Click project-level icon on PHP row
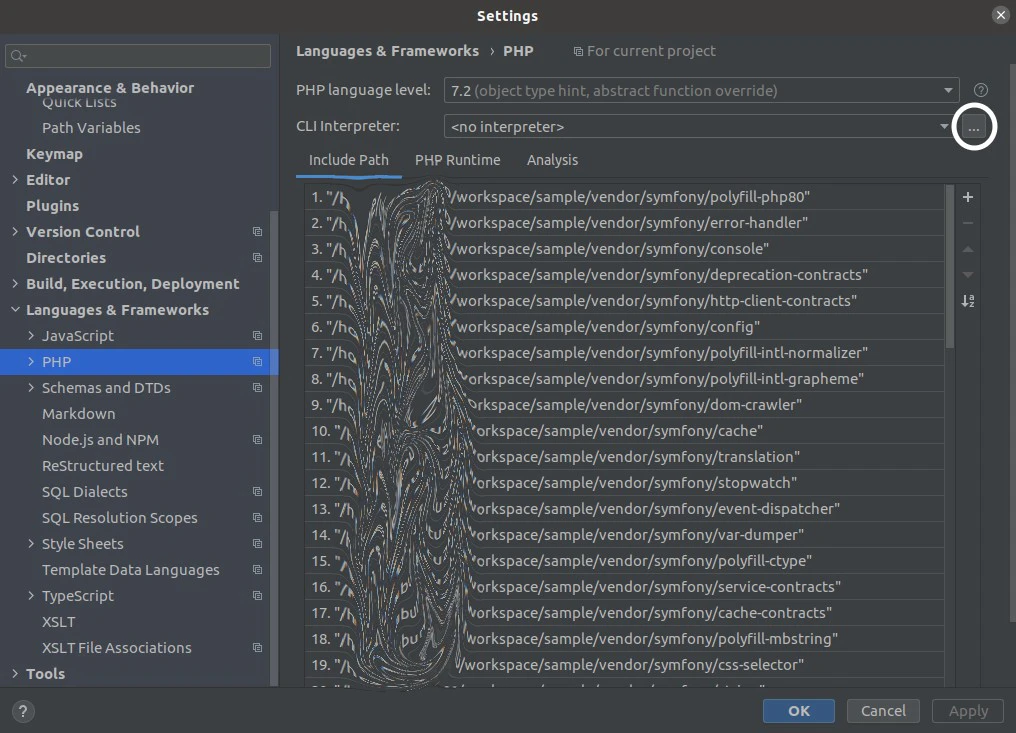 [257, 362]
